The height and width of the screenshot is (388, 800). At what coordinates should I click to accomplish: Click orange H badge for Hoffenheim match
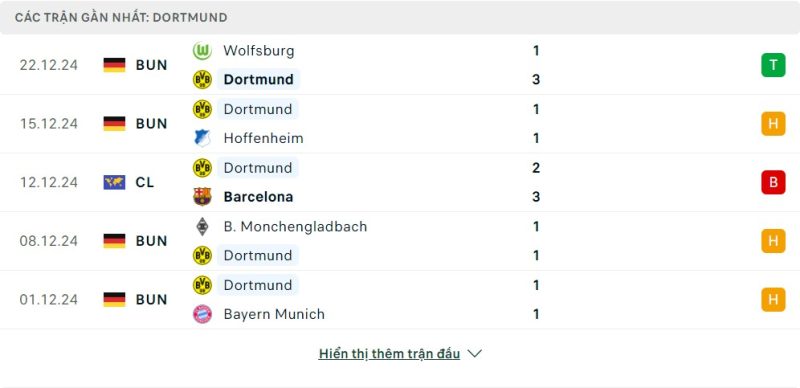(x=773, y=124)
